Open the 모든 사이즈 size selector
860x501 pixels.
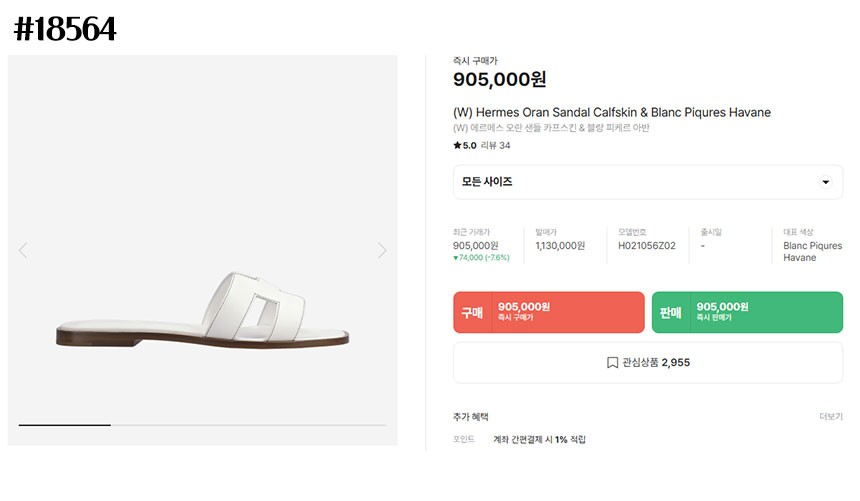click(x=647, y=182)
